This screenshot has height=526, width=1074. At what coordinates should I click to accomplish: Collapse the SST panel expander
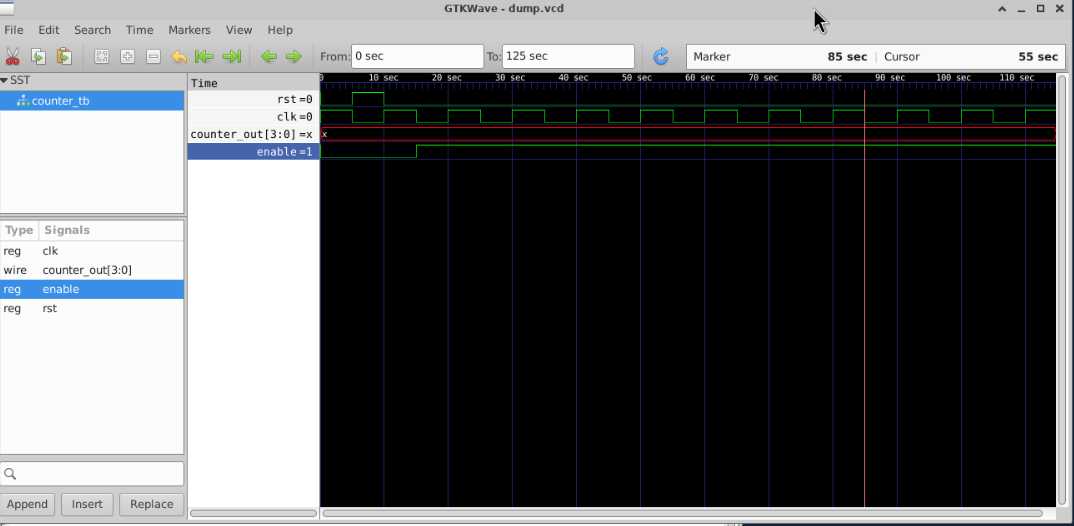tap(5, 80)
